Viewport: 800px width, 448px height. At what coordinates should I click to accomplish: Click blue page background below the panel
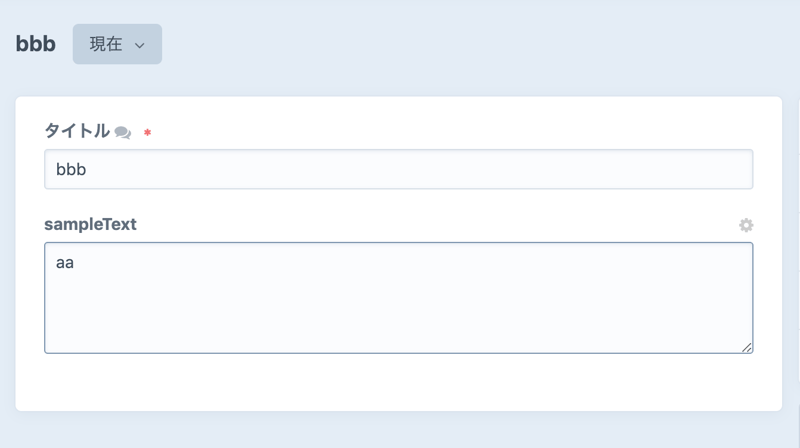pyautogui.click(x=398, y=430)
